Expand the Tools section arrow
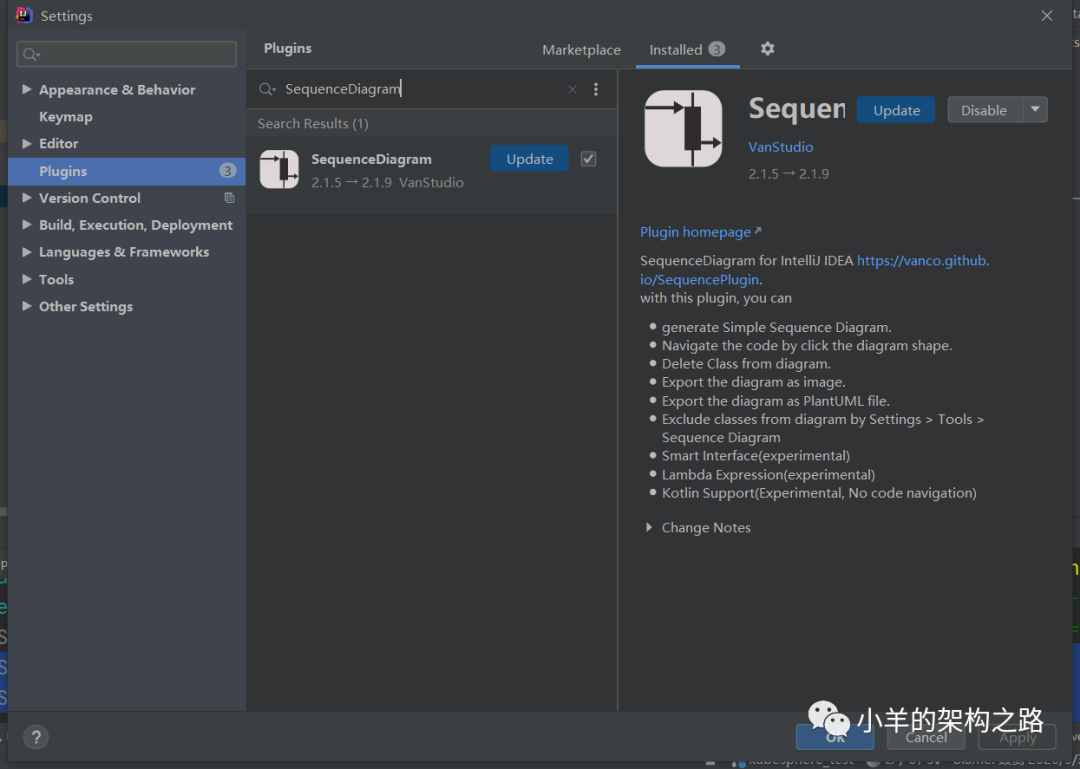 point(27,279)
